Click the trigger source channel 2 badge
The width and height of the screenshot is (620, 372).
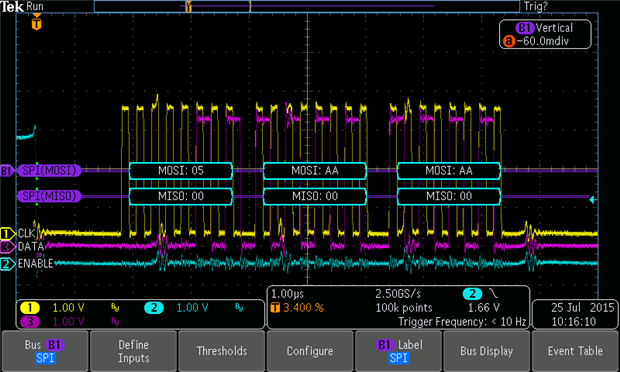473,294
